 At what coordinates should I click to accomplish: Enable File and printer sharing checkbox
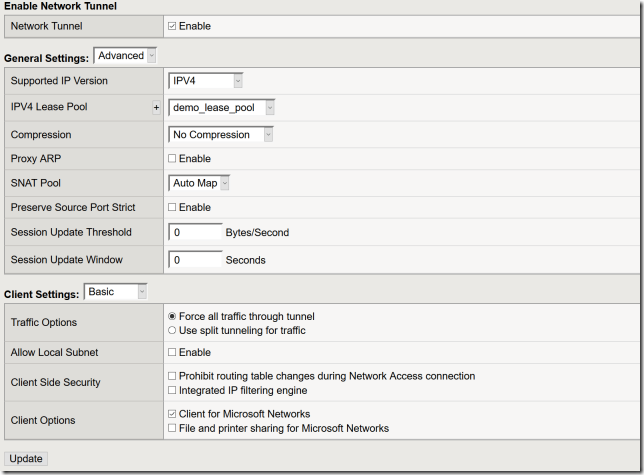(x=173, y=428)
